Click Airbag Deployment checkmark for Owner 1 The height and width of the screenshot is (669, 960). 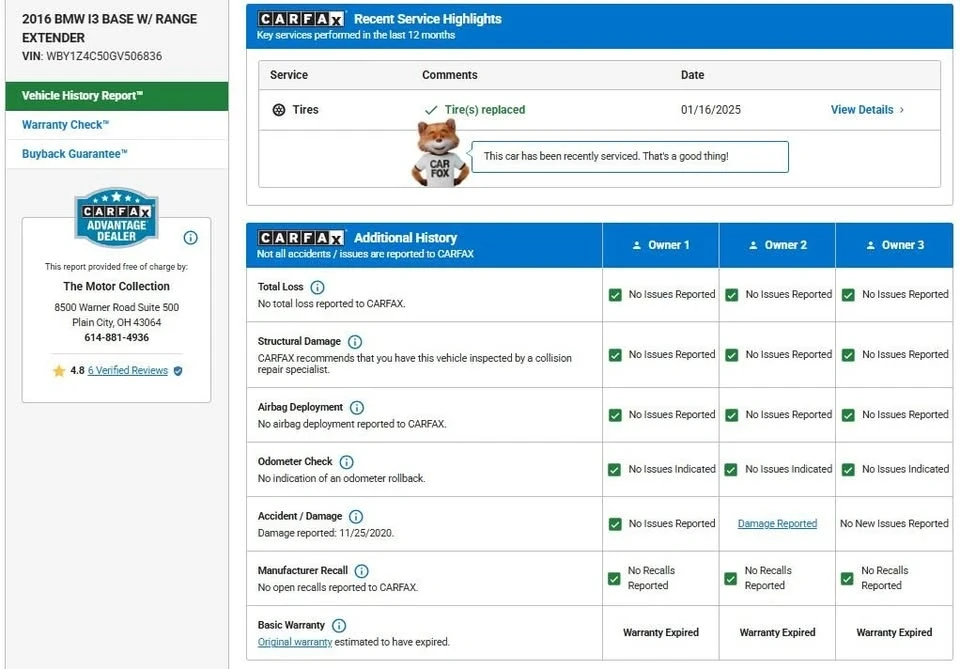click(615, 415)
